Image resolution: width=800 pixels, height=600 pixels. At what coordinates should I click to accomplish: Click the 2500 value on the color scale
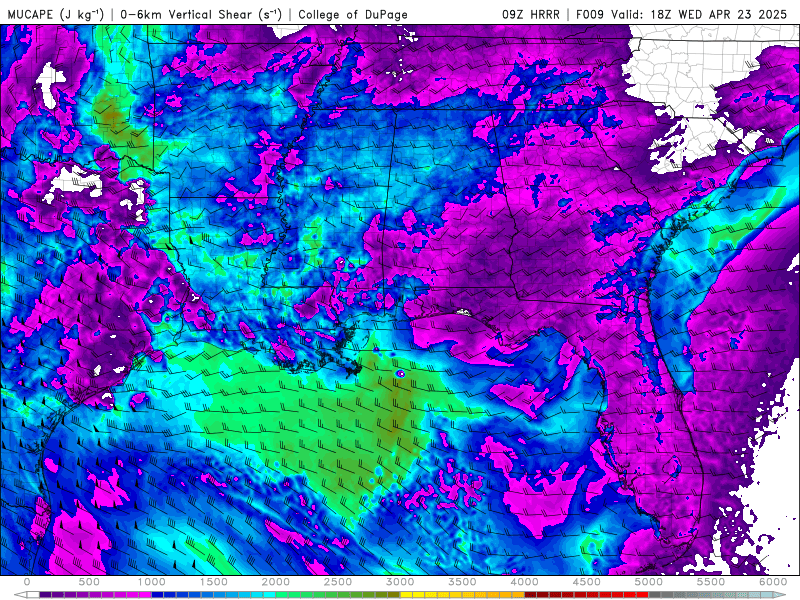(338, 582)
